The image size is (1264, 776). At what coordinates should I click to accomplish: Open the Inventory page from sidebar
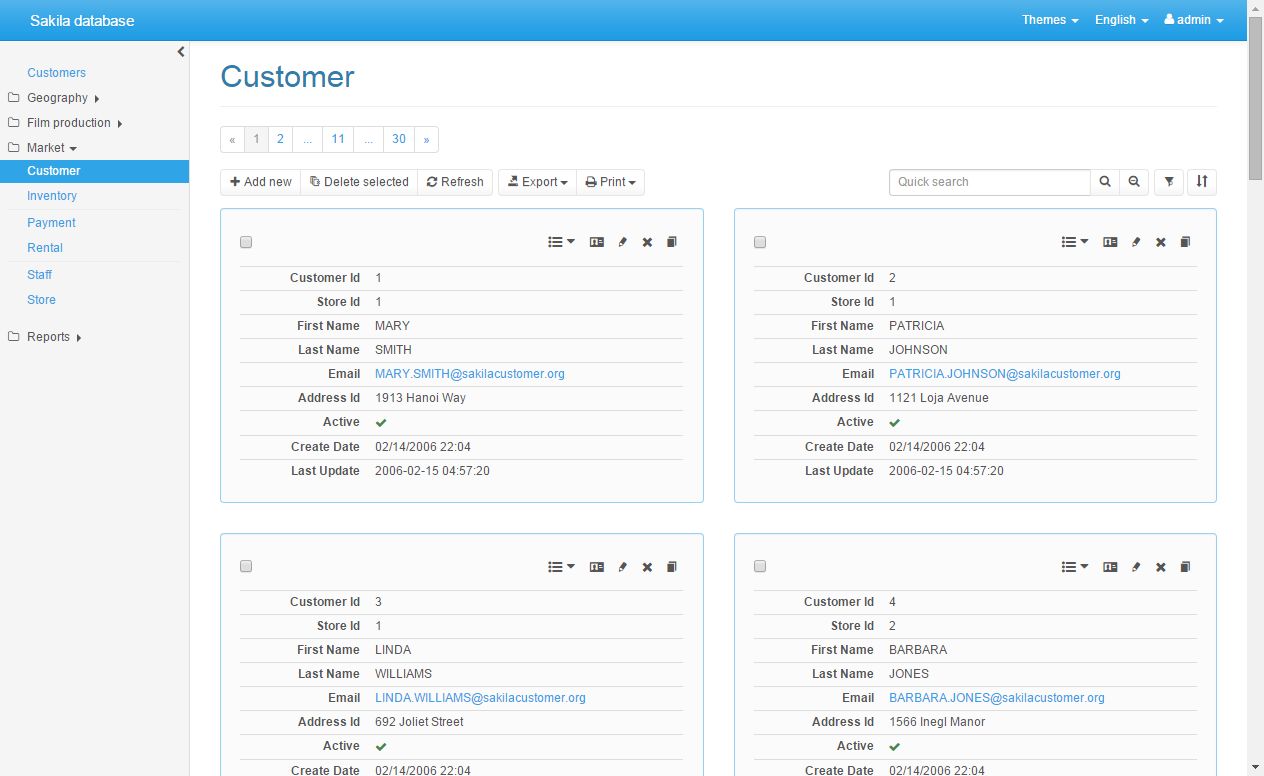[x=52, y=196]
